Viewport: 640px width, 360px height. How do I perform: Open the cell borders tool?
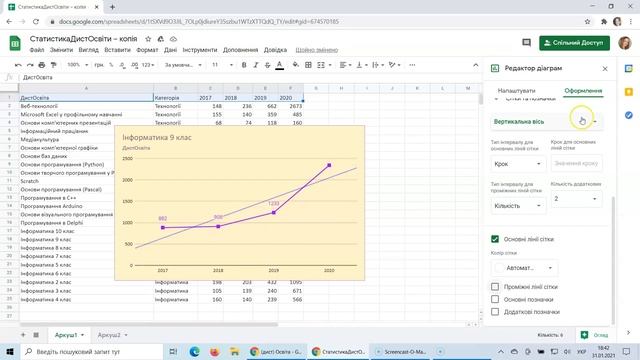[x=309, y=65]
